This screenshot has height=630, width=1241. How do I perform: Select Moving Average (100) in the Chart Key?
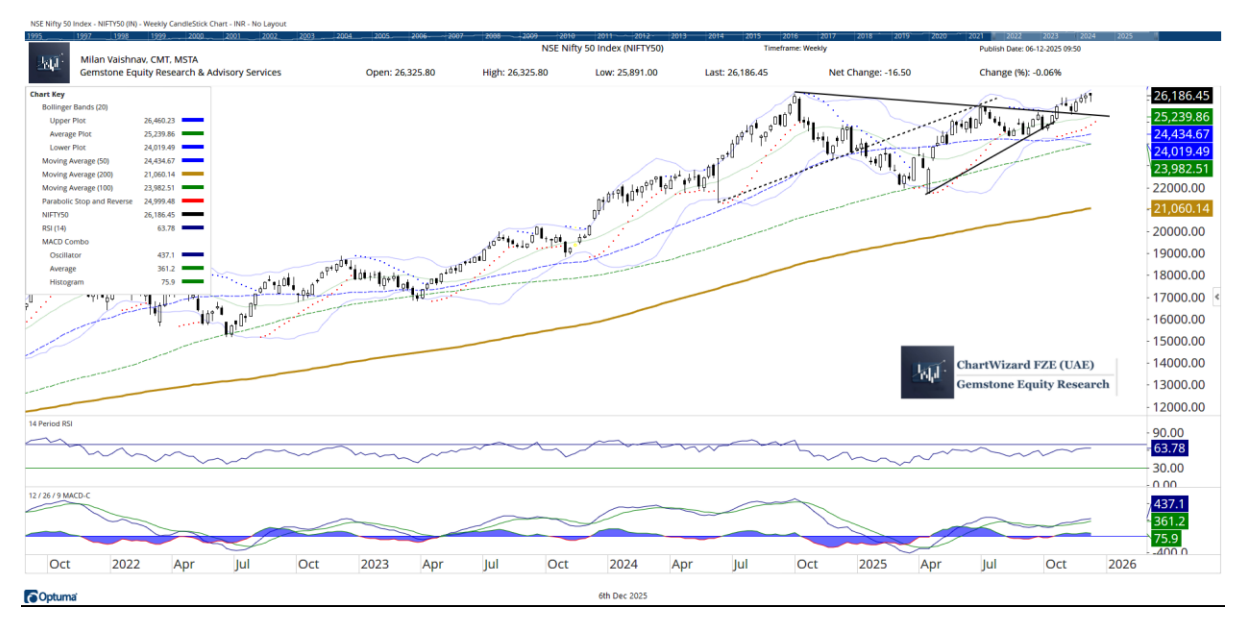point(75,187)
